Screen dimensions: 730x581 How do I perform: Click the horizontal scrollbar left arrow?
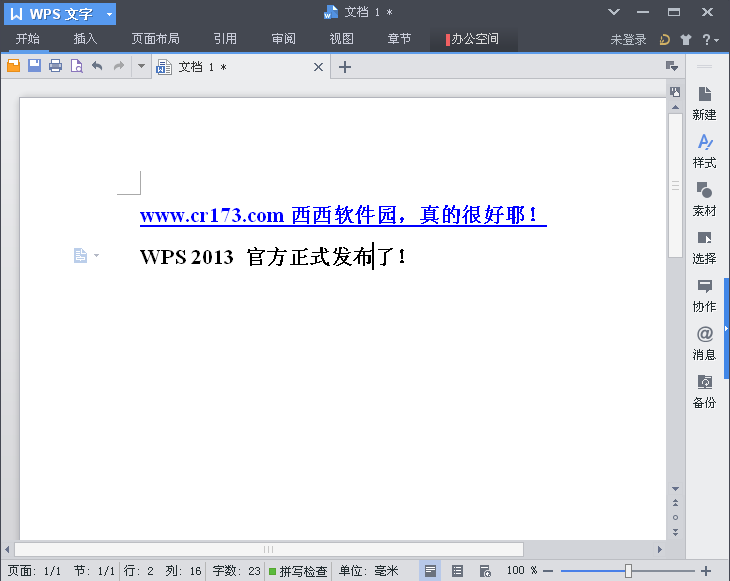(x=7, y=549)
